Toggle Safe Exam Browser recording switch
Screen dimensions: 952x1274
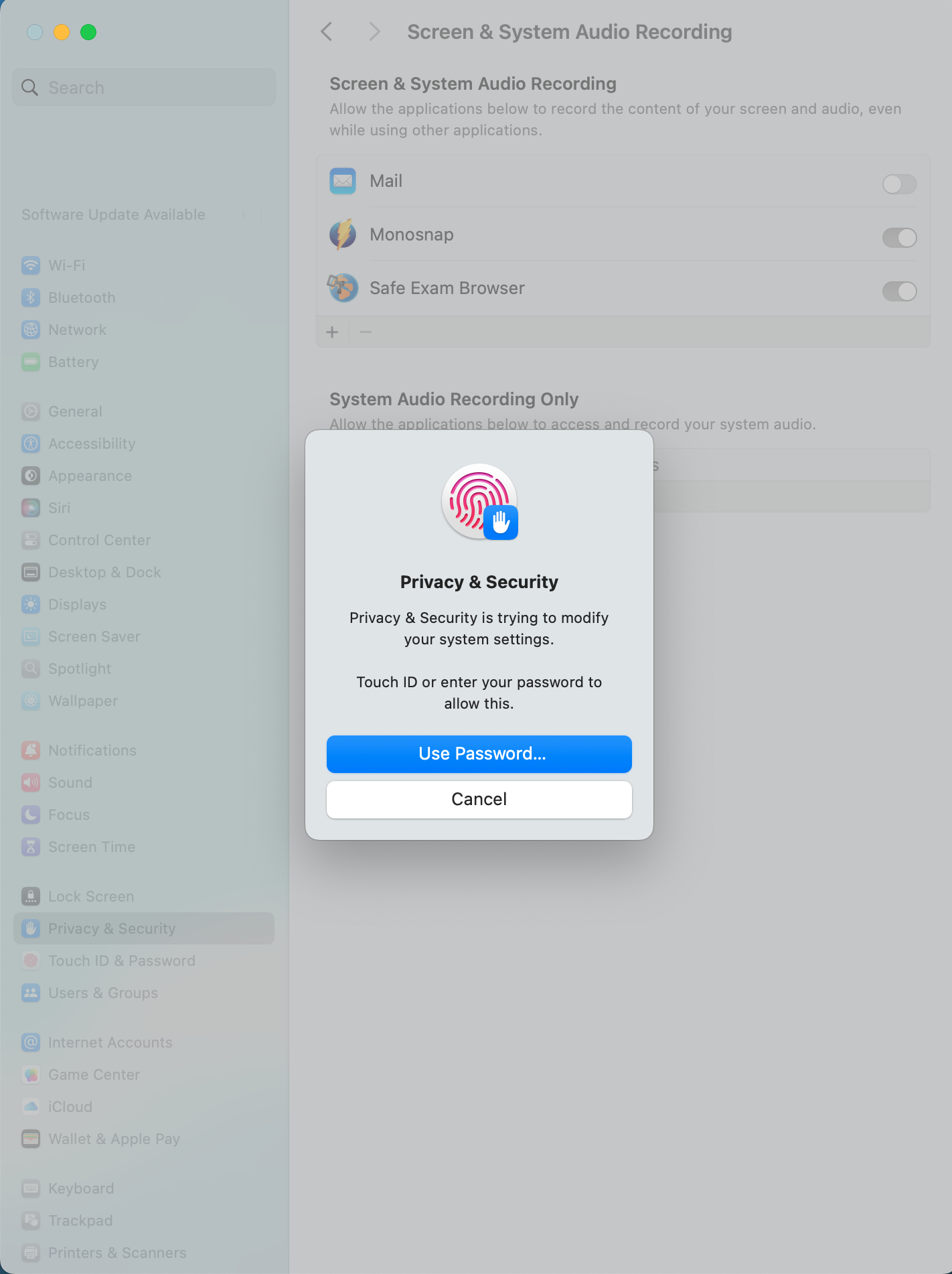pos(899,291)
